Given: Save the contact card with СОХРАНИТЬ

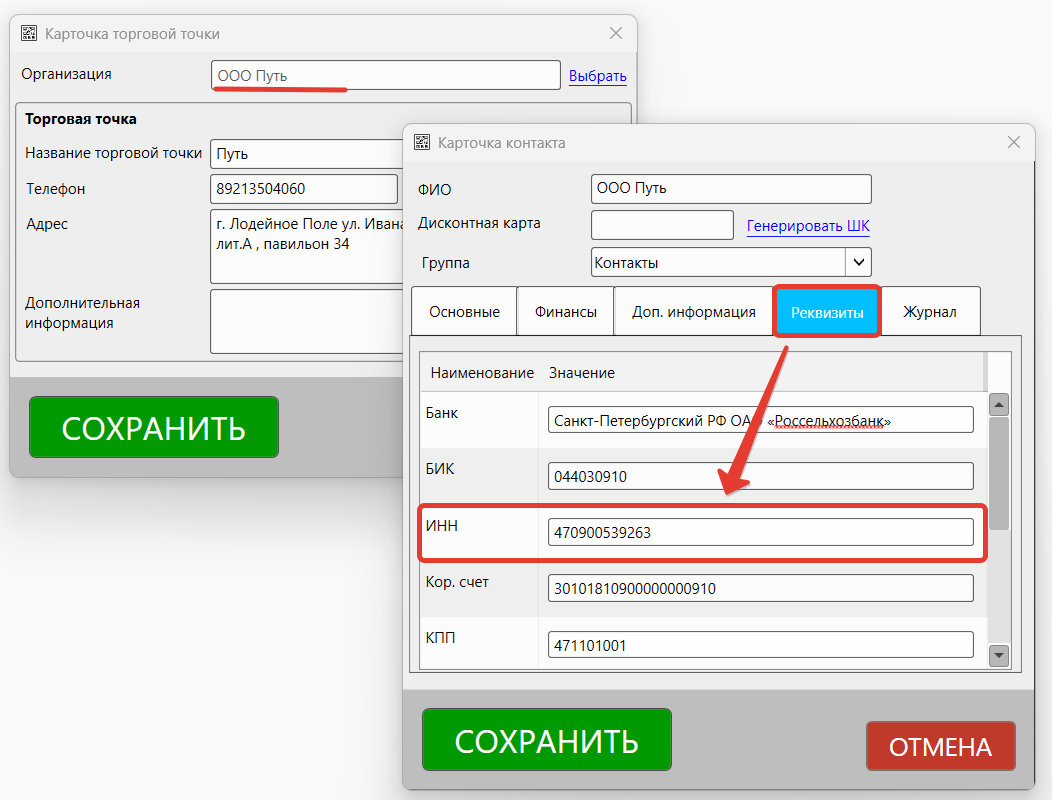Looking at the screenshot, I should [x=546, y=740].
